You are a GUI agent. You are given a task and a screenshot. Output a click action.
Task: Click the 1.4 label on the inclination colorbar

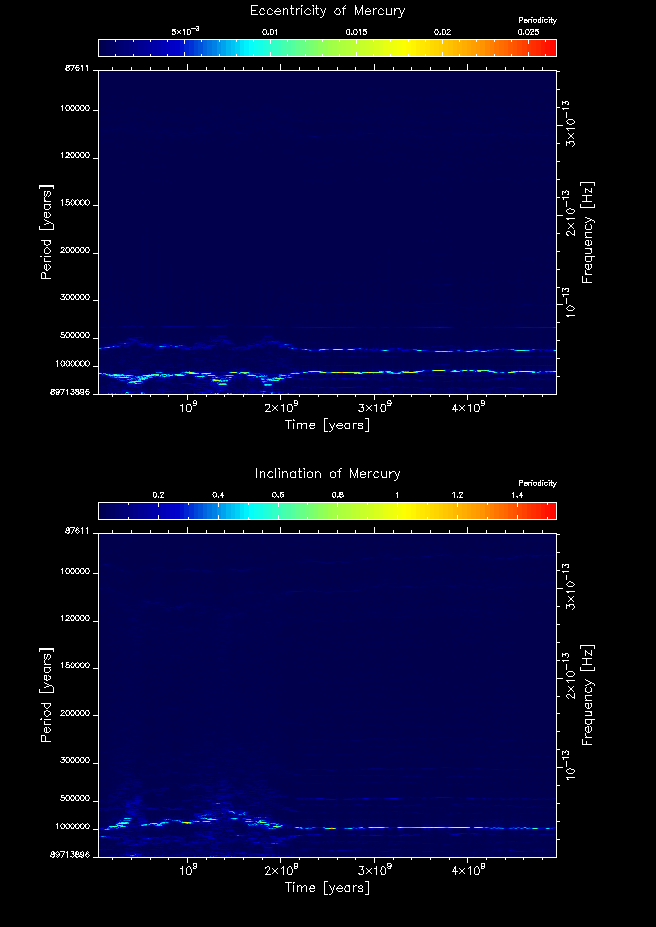coord(517,495)
